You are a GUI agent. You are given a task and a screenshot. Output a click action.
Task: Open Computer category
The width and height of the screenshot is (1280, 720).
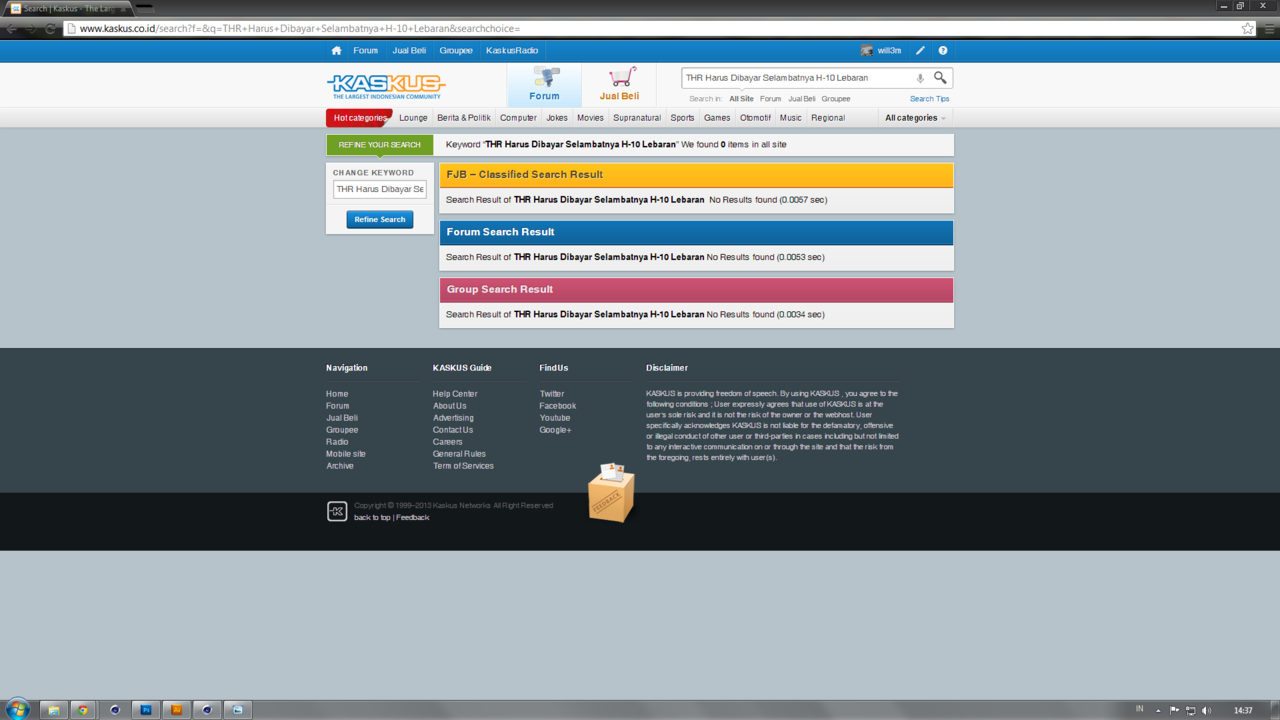(518, 118)
